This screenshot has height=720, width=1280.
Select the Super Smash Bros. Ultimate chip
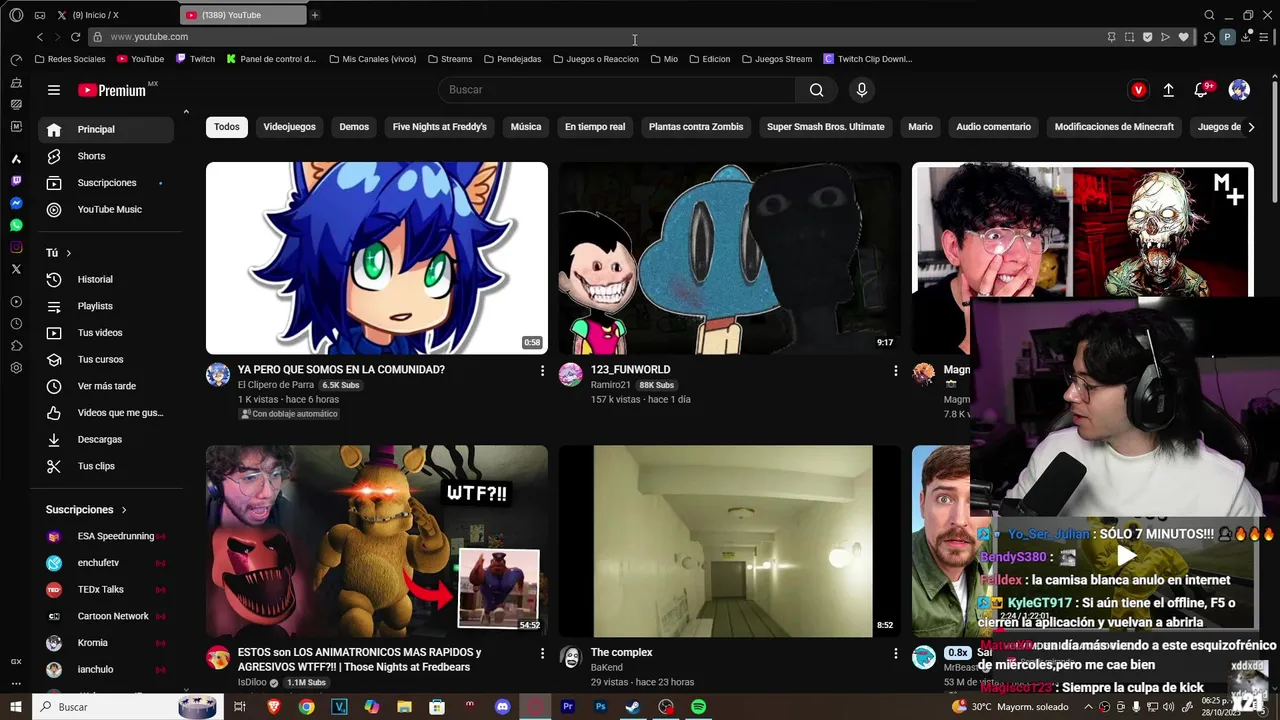click(826, 127)
